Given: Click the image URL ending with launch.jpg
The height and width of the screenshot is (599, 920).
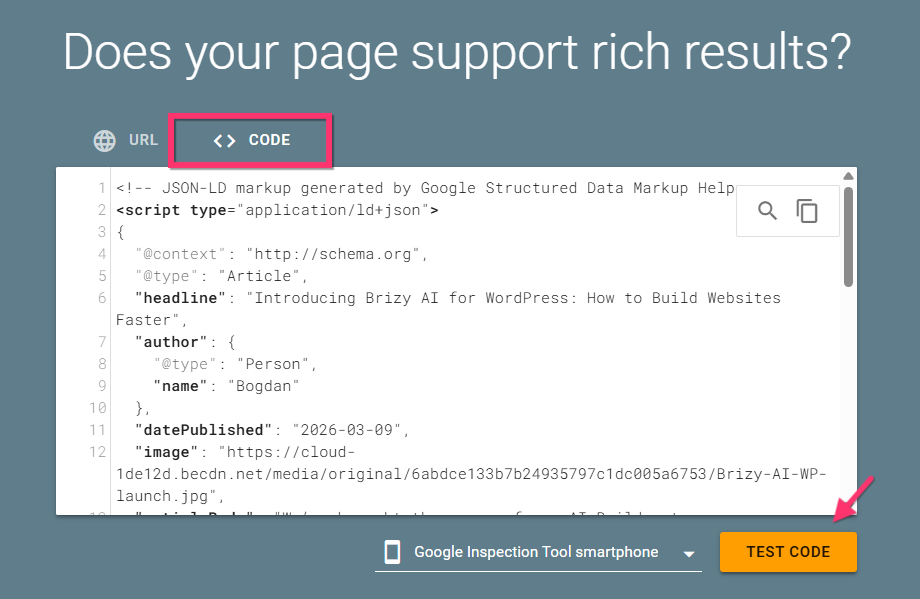Looking at the screenshot, I should tap(471, 474).
